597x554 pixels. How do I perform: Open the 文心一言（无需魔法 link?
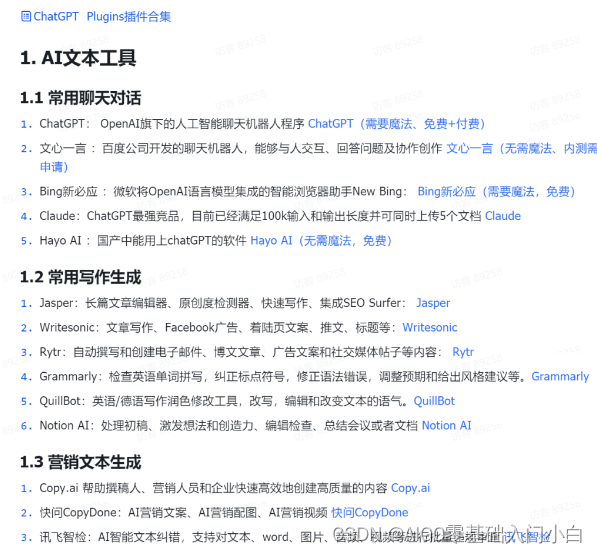point(498,148)
